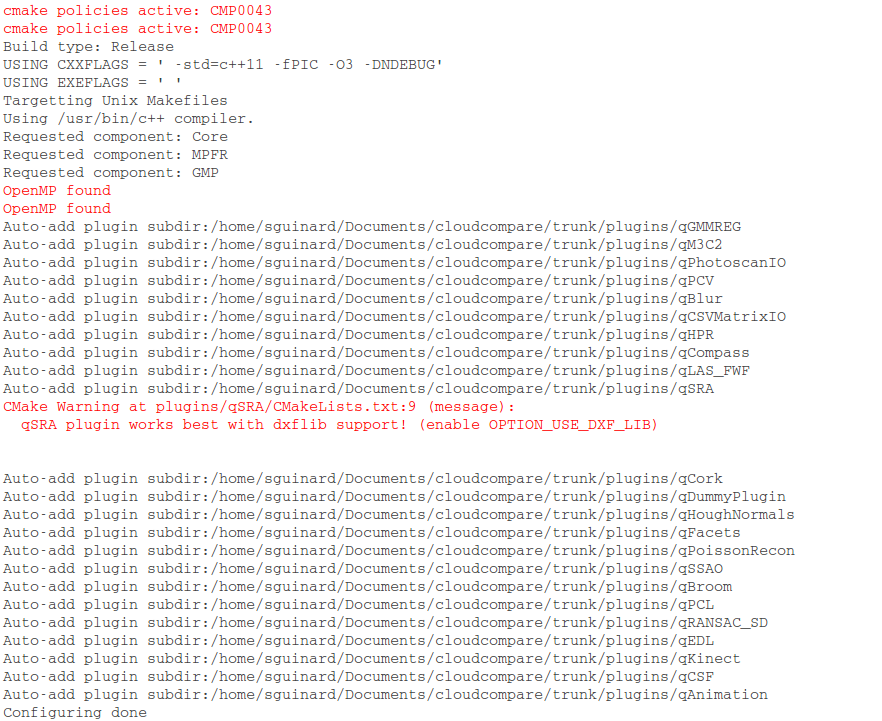Click the qDummyPlugin plugin path line
The height and width of the screenshot is (721, 882).
point(394,497)
